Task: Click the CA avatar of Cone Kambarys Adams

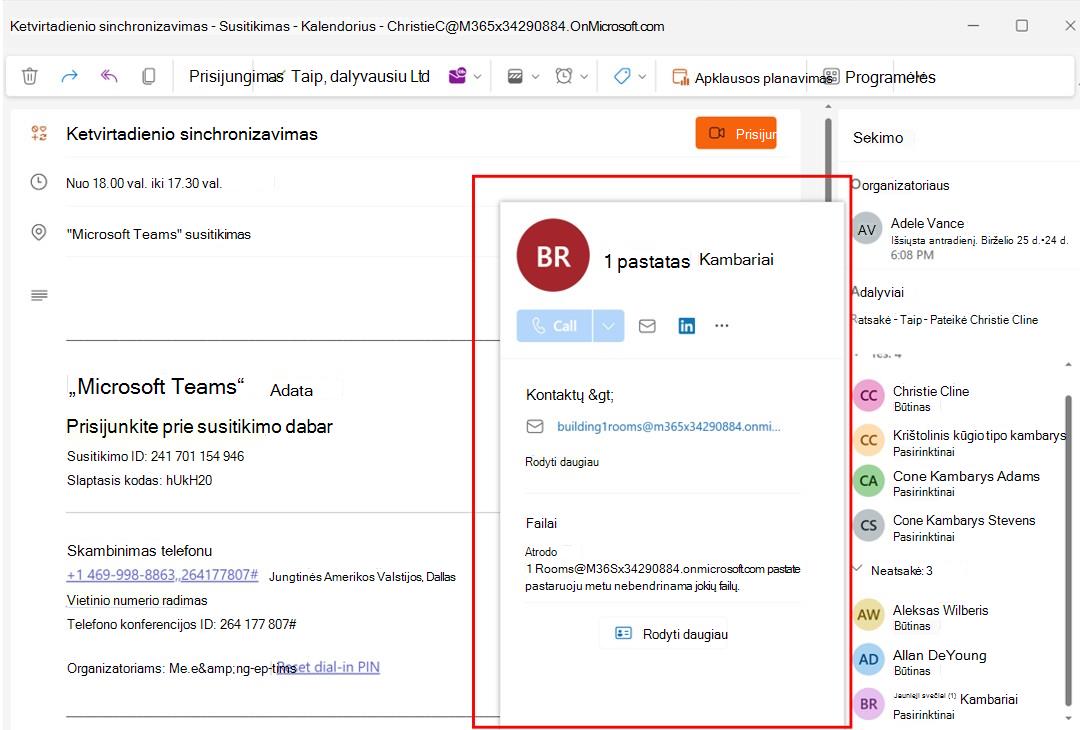Action: point(869,481)
